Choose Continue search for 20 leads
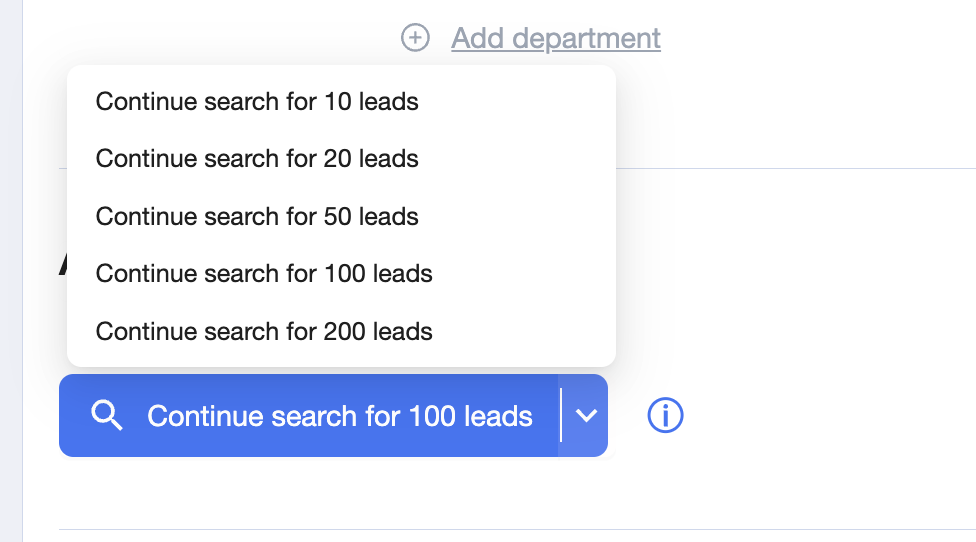Screen dimensions: 976x542 coord(341,159)
